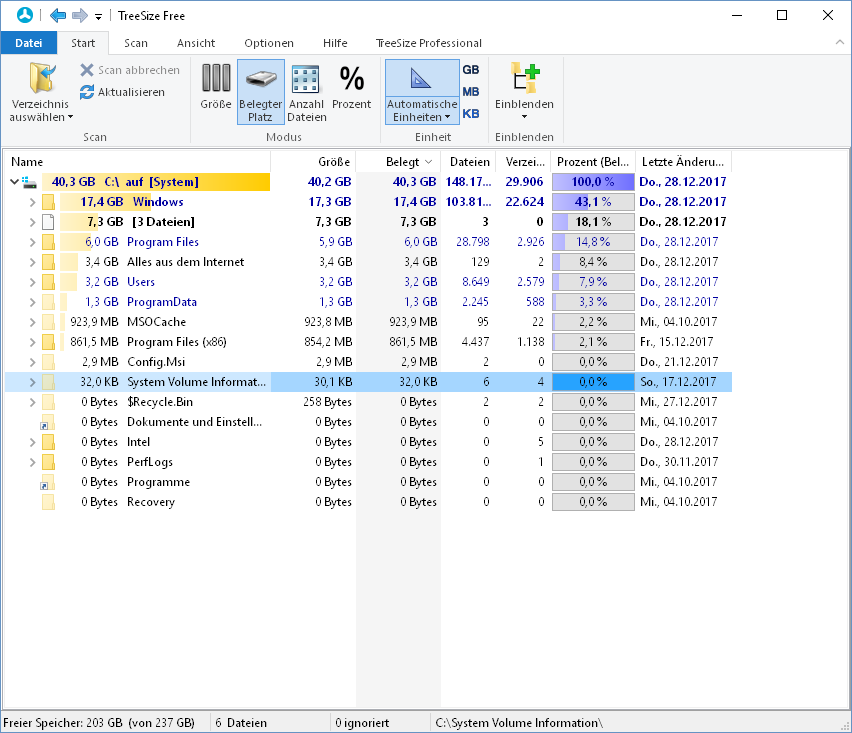852x733 pixels.
Task: Click the Program Files (x86) folder icon
Action: (x=48, y=342)
